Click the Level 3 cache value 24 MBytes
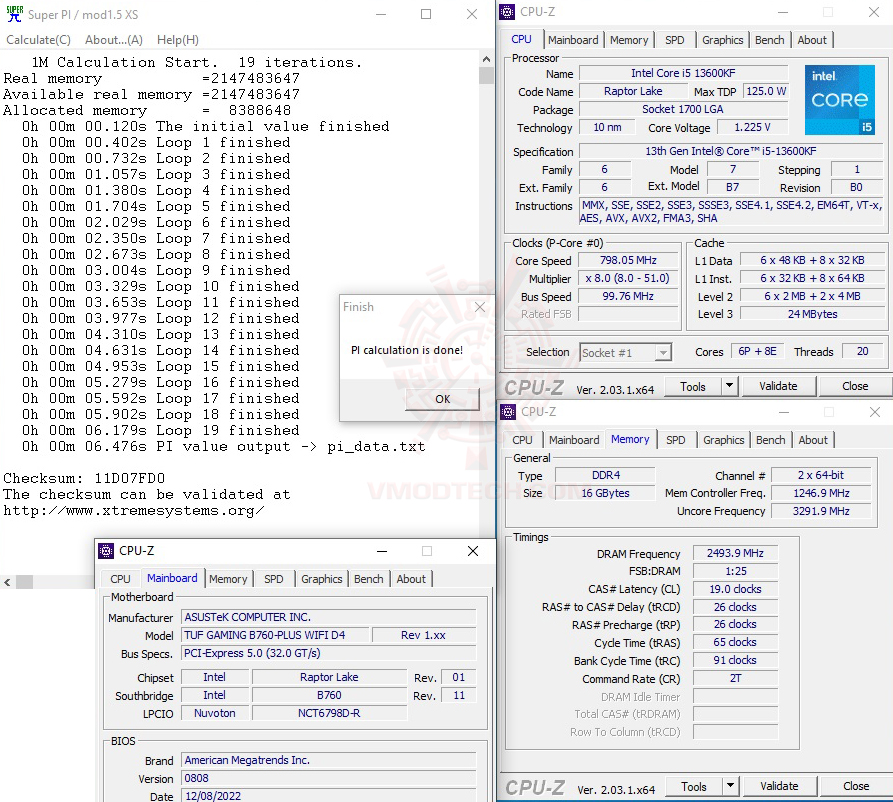This screenshot has width=893, height=802. tap(812, 314)
